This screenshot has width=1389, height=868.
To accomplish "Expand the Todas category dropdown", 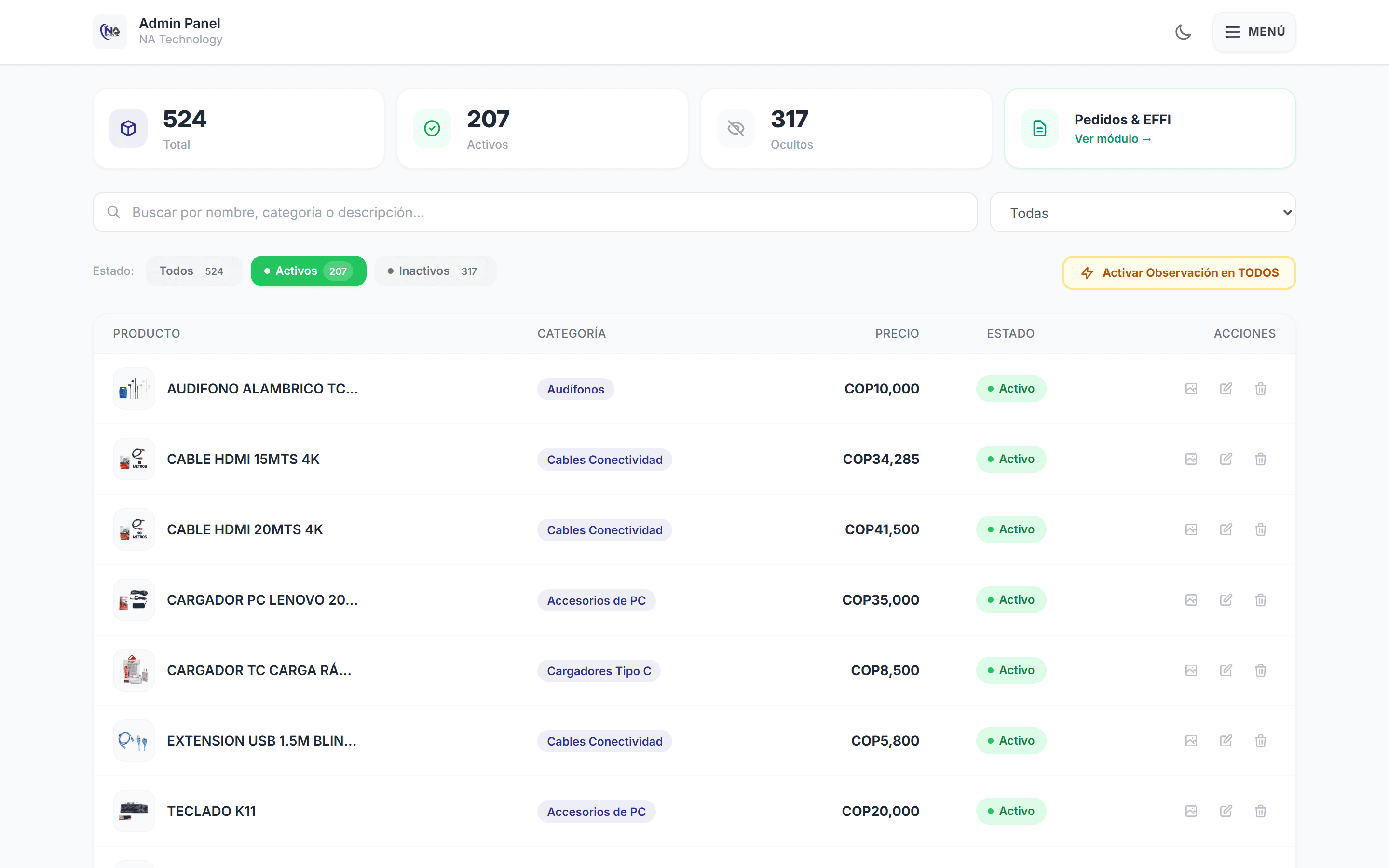I will [x=1142, y=212].
